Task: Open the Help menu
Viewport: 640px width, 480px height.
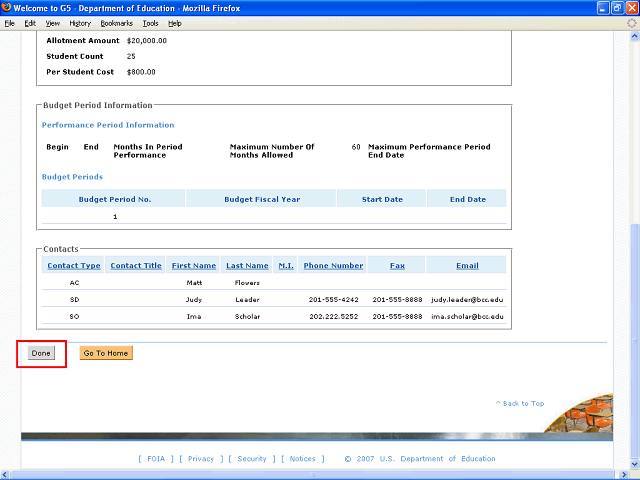Action: [175, 23]
